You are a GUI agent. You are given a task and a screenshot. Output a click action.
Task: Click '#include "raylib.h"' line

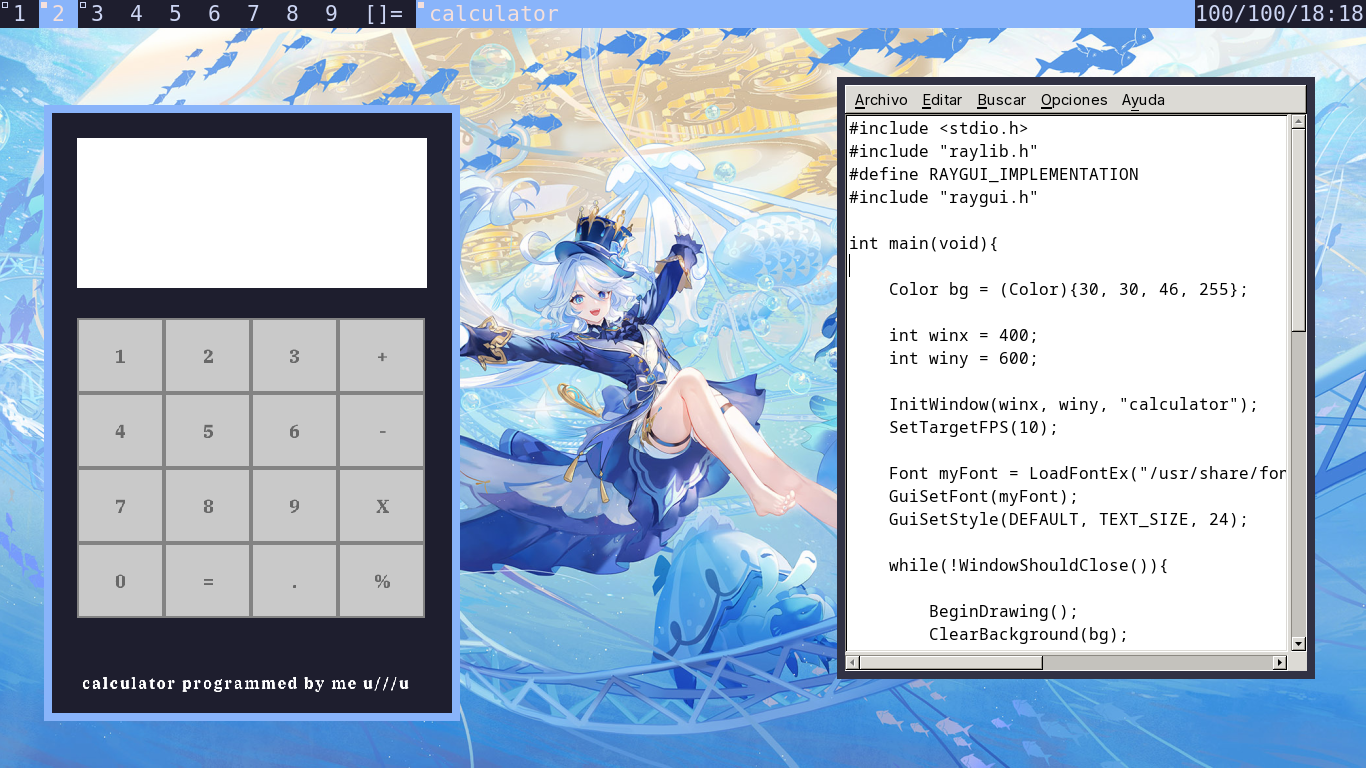point(943,151)
